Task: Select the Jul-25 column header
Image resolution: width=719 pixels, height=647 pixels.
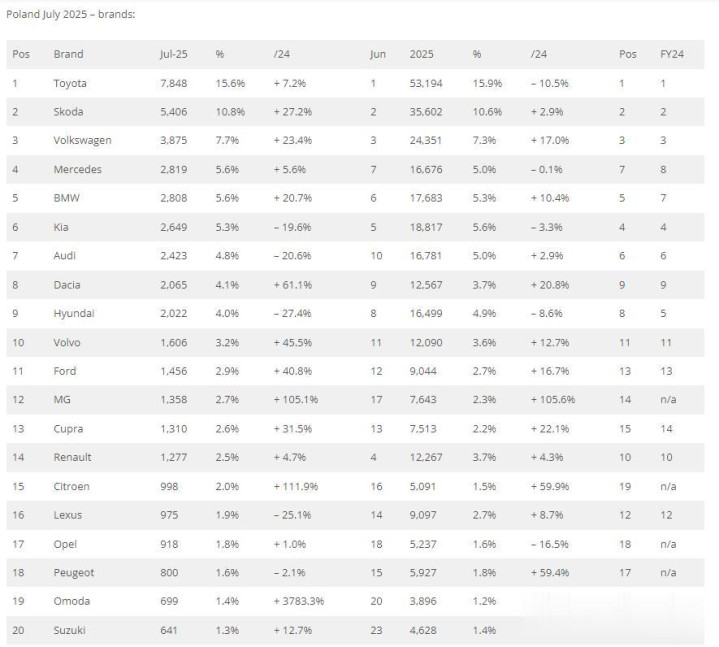Action: point(173,54)
